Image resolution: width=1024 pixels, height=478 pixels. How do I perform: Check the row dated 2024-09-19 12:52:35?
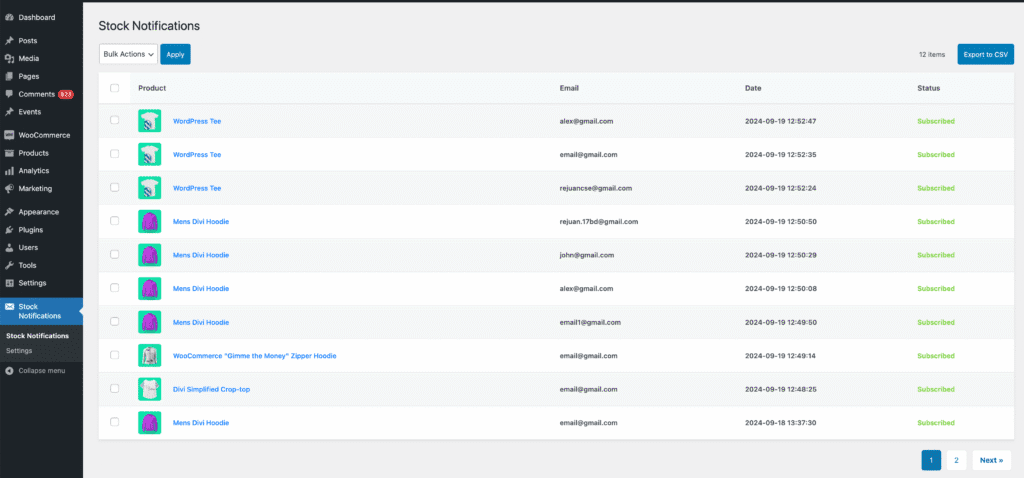pyautogui.click(x=115, y=153)
